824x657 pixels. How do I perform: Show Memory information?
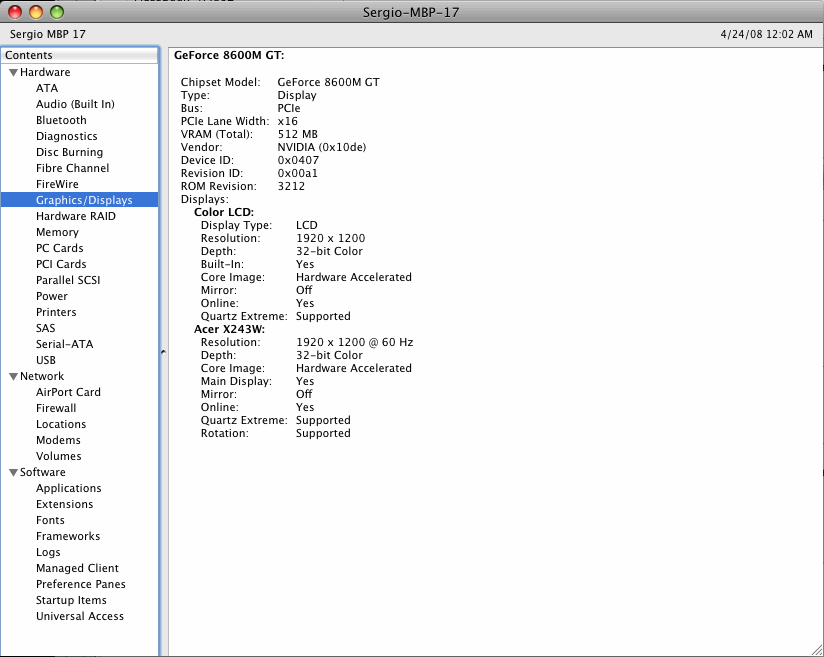(57, 232)
